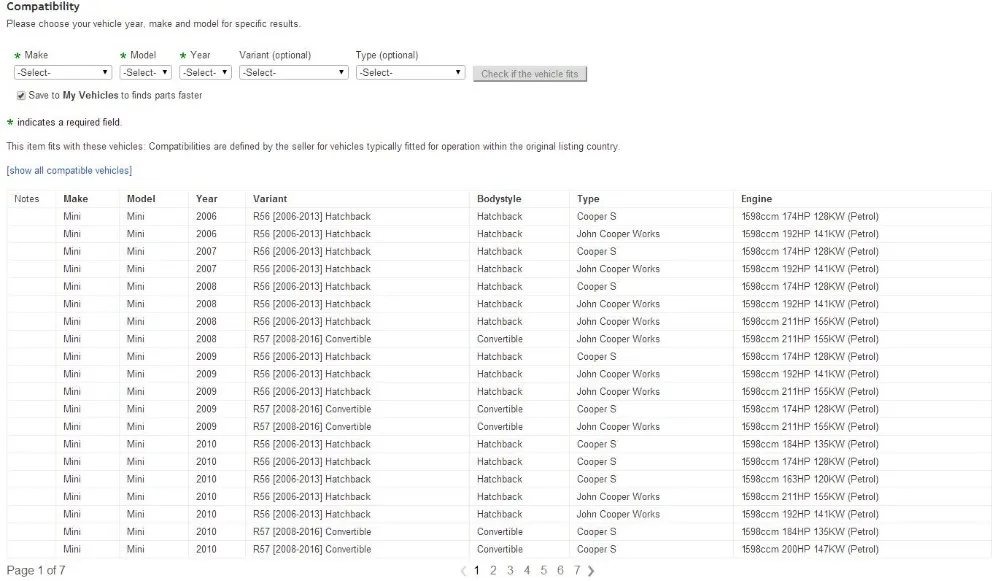Jump to page 3
Image resolution: width=1000 pixels, height=581 pixels.
tap(510, 571)
